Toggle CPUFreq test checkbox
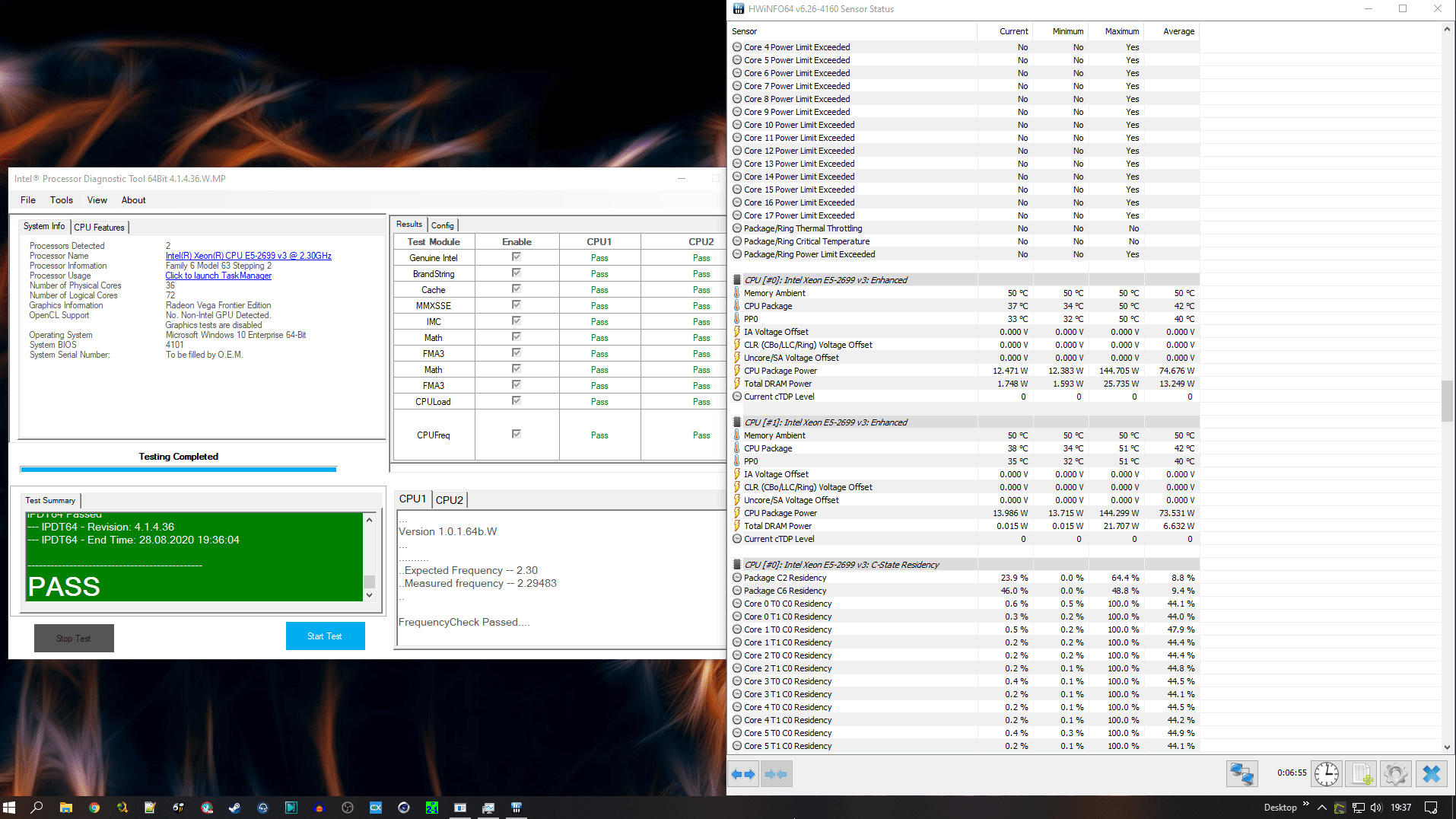 [x=517, y=435]
